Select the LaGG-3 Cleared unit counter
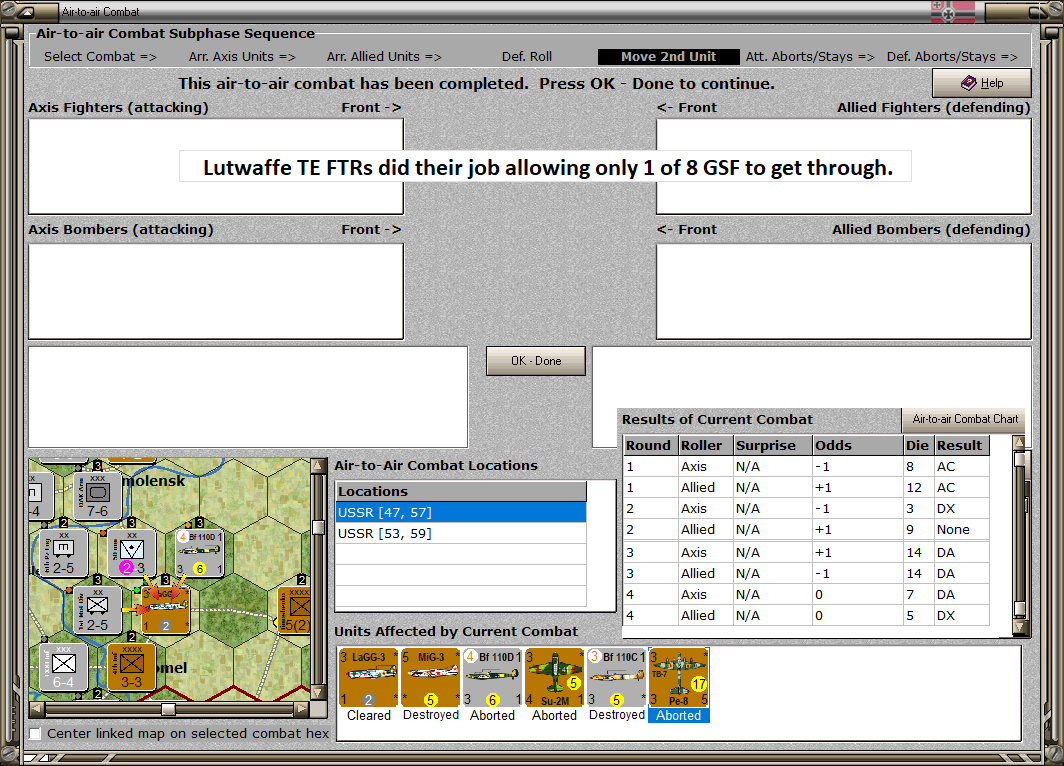Viewport: 1064px width, 766px height. (x=368, y=677)
